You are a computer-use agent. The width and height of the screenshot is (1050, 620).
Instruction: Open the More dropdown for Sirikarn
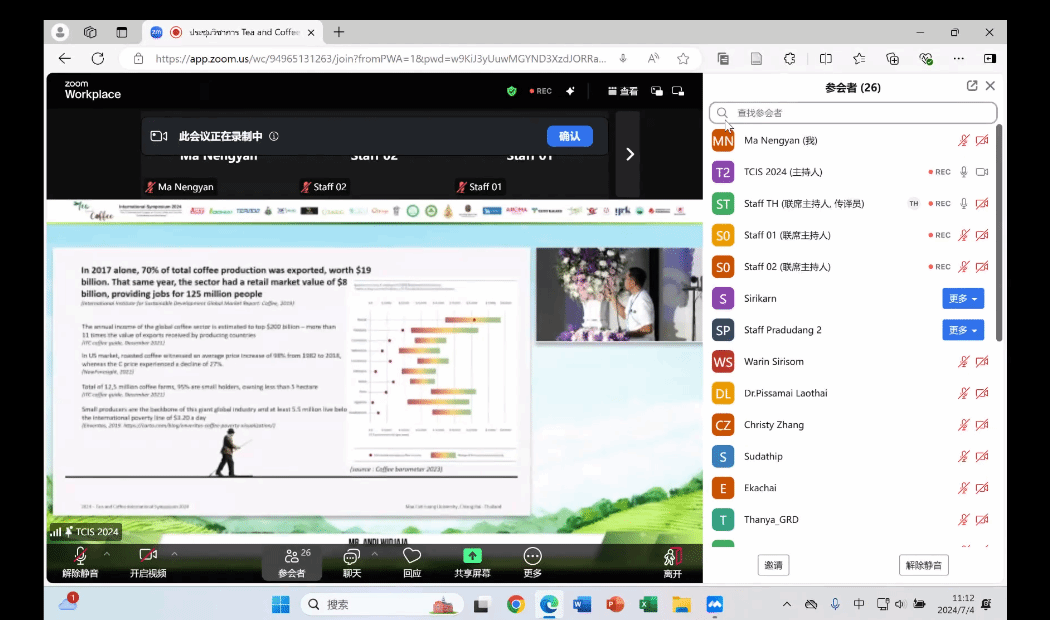pos(962,298)
